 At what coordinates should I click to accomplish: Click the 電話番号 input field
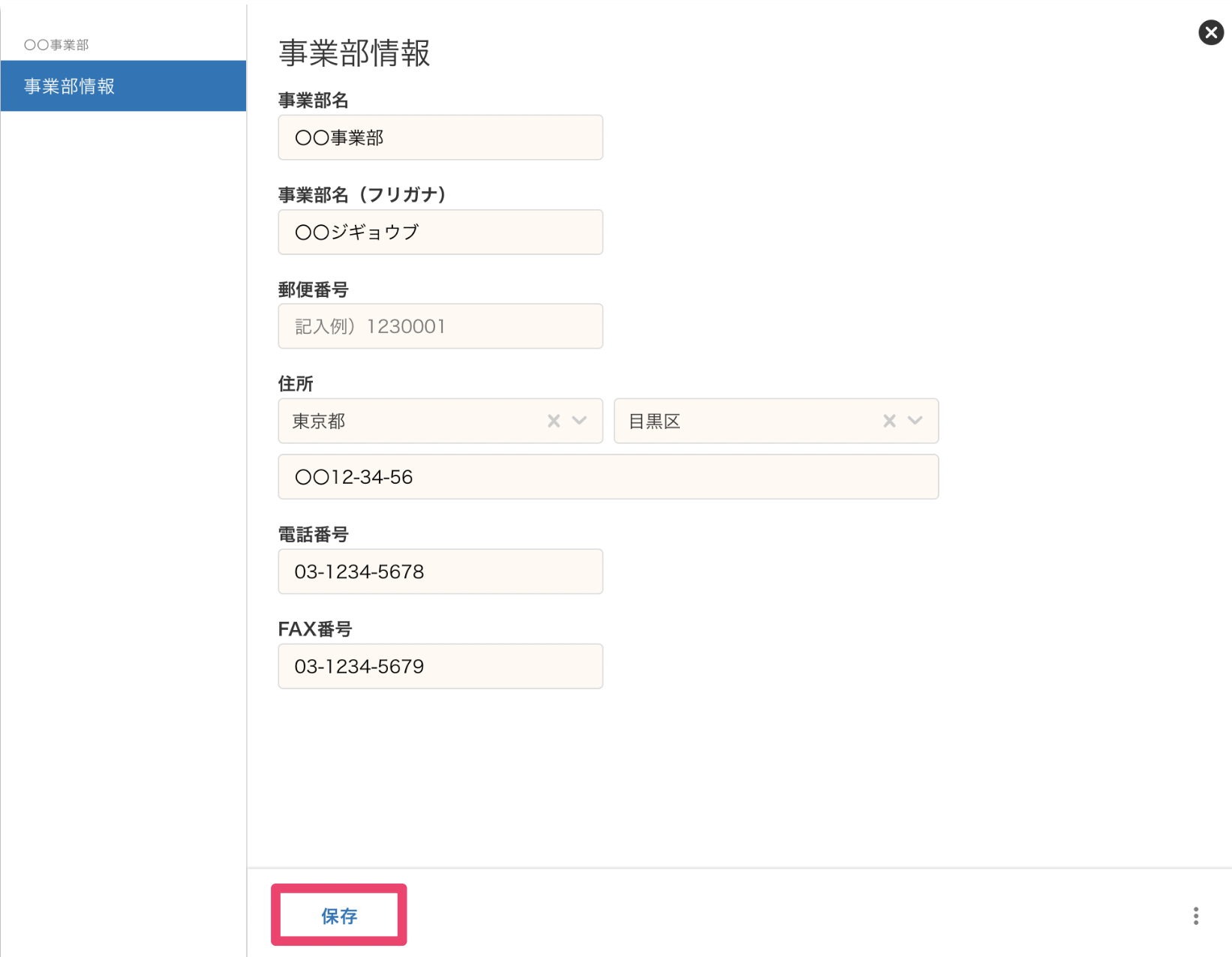tap(440, 571)
